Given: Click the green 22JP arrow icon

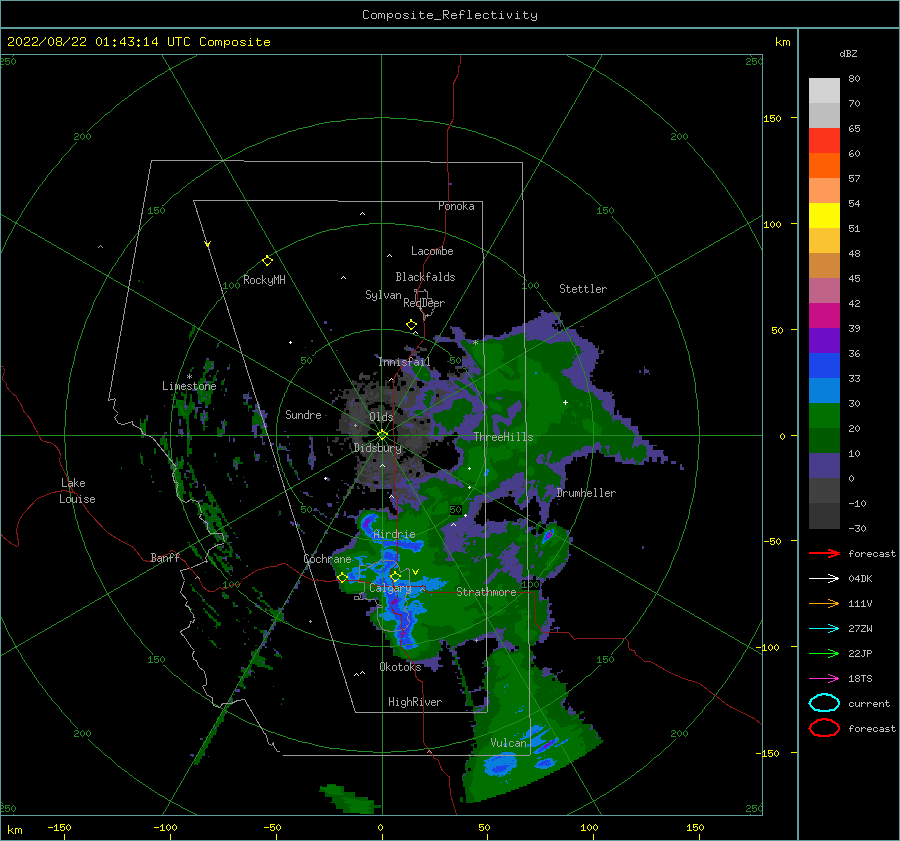Looking at the screenshot, I should 824,653.
